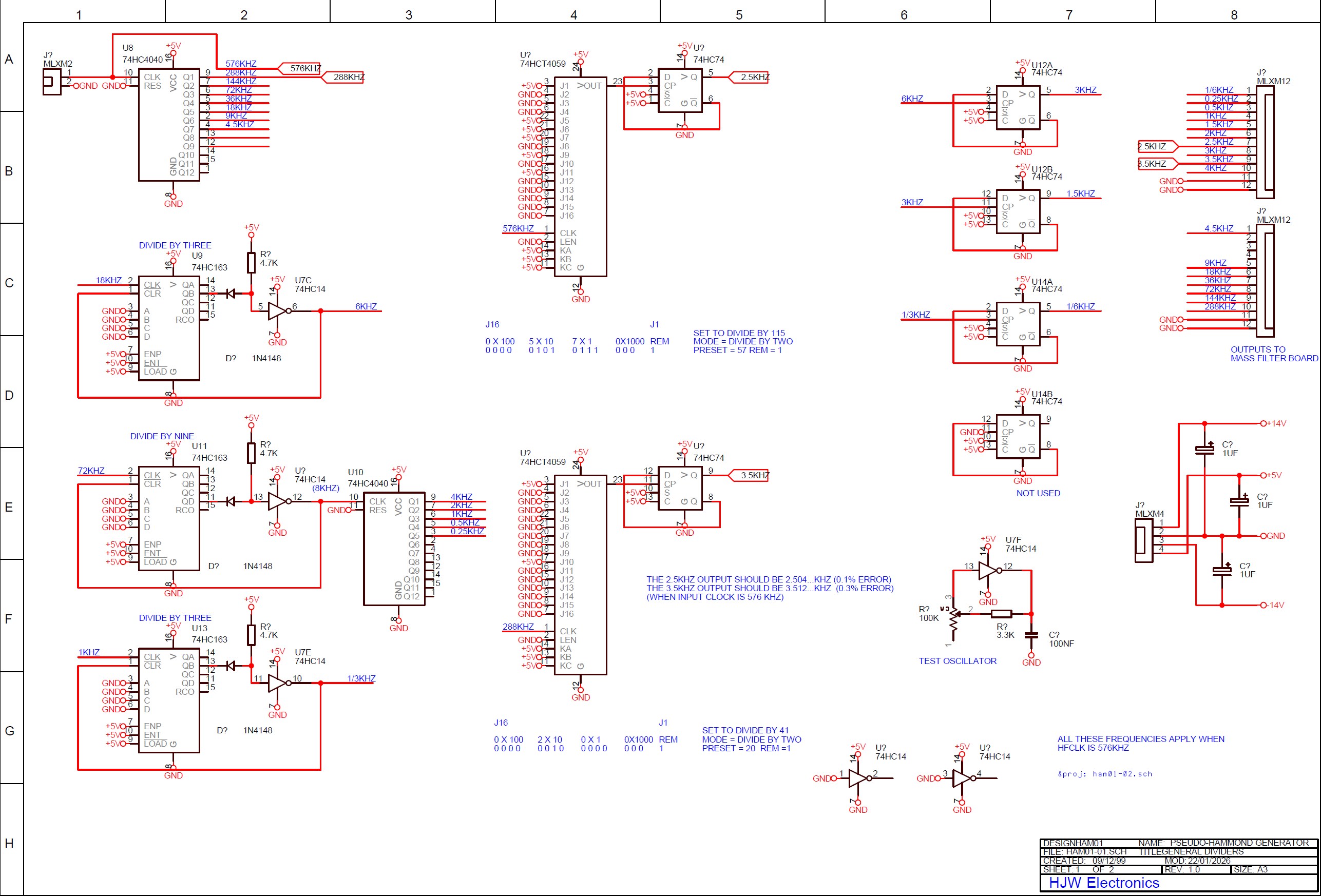1321x896 pixels.
Task: Select the U7F test oscillator inverter
Action: [x=987, y=571]
